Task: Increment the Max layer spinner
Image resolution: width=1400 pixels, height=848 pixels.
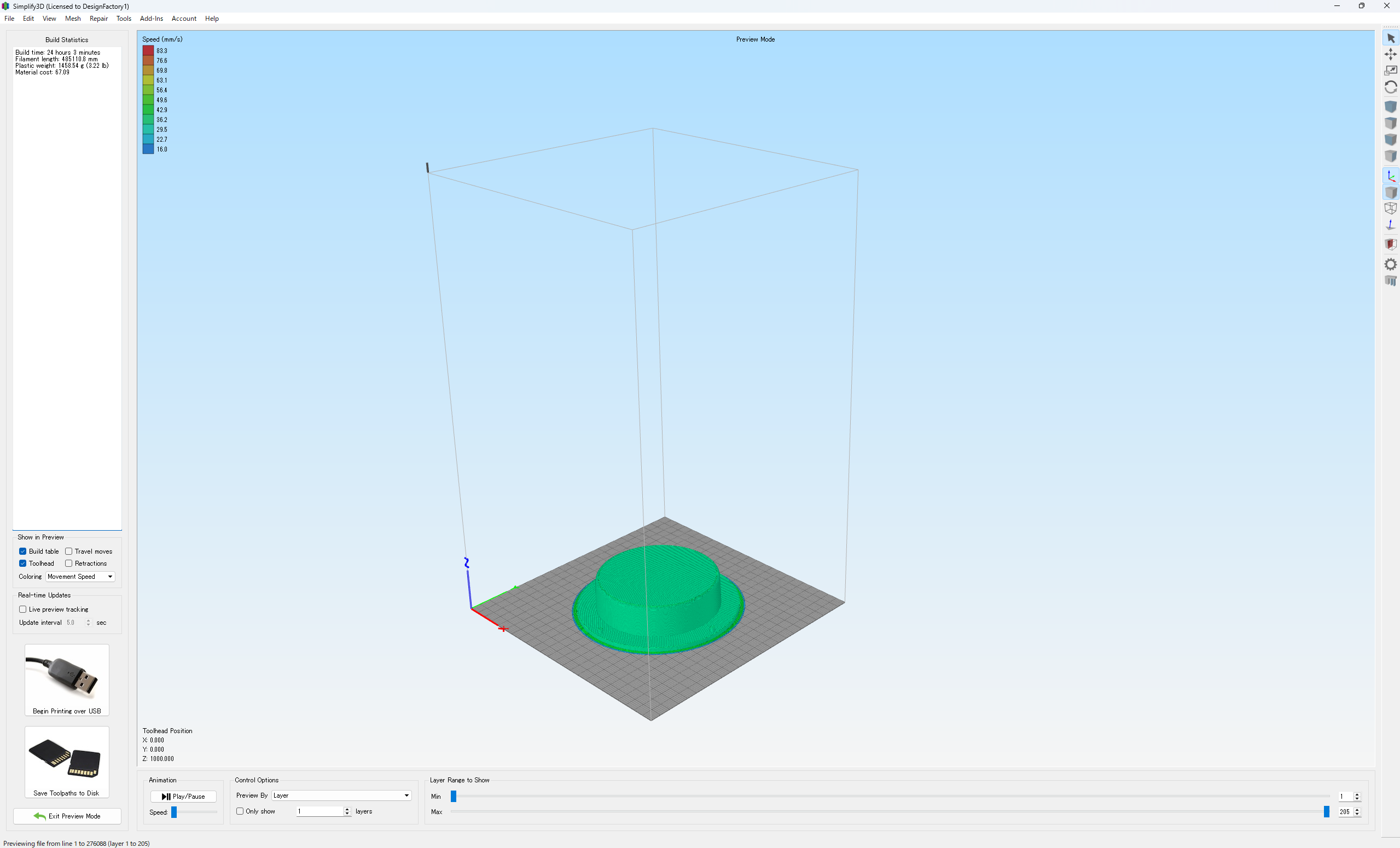Action: tap(1357, 809)
